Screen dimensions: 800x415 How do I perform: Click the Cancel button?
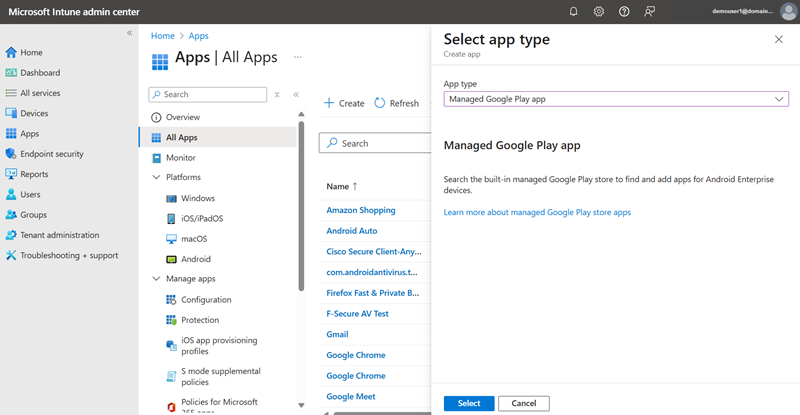click(x=523, y=403)
